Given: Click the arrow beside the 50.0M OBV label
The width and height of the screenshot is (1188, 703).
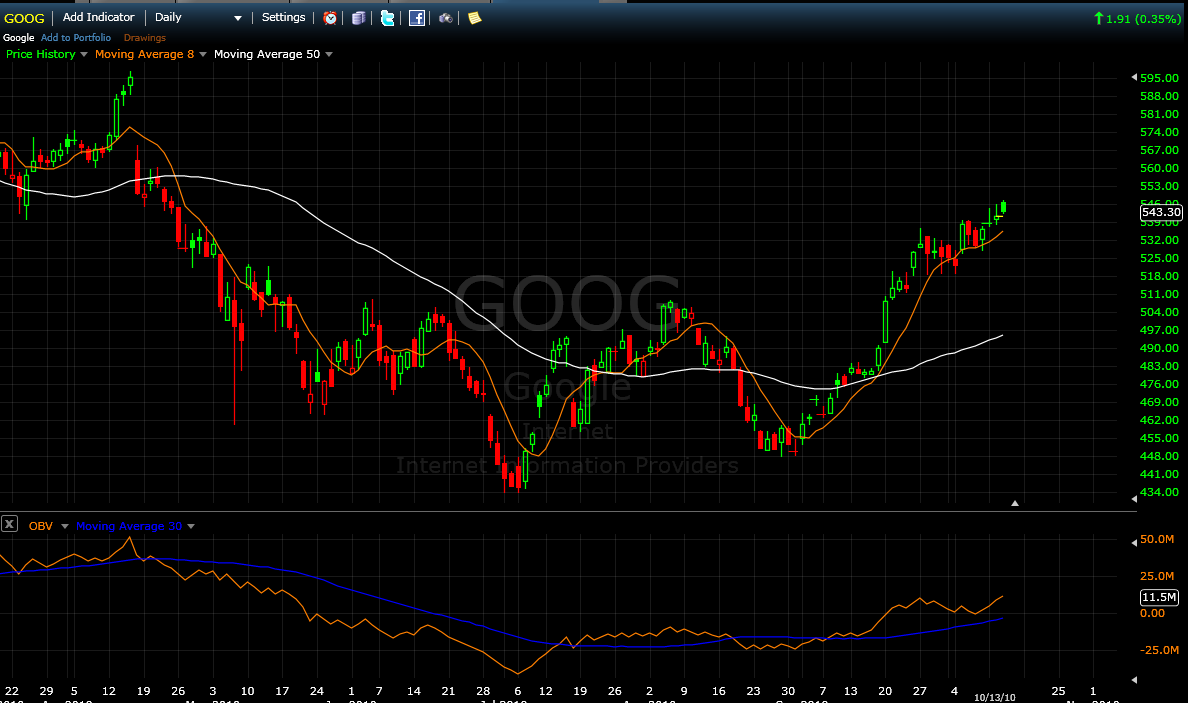Looking at the screenshot, I should pyautogui.click(x=1134, y=542).
